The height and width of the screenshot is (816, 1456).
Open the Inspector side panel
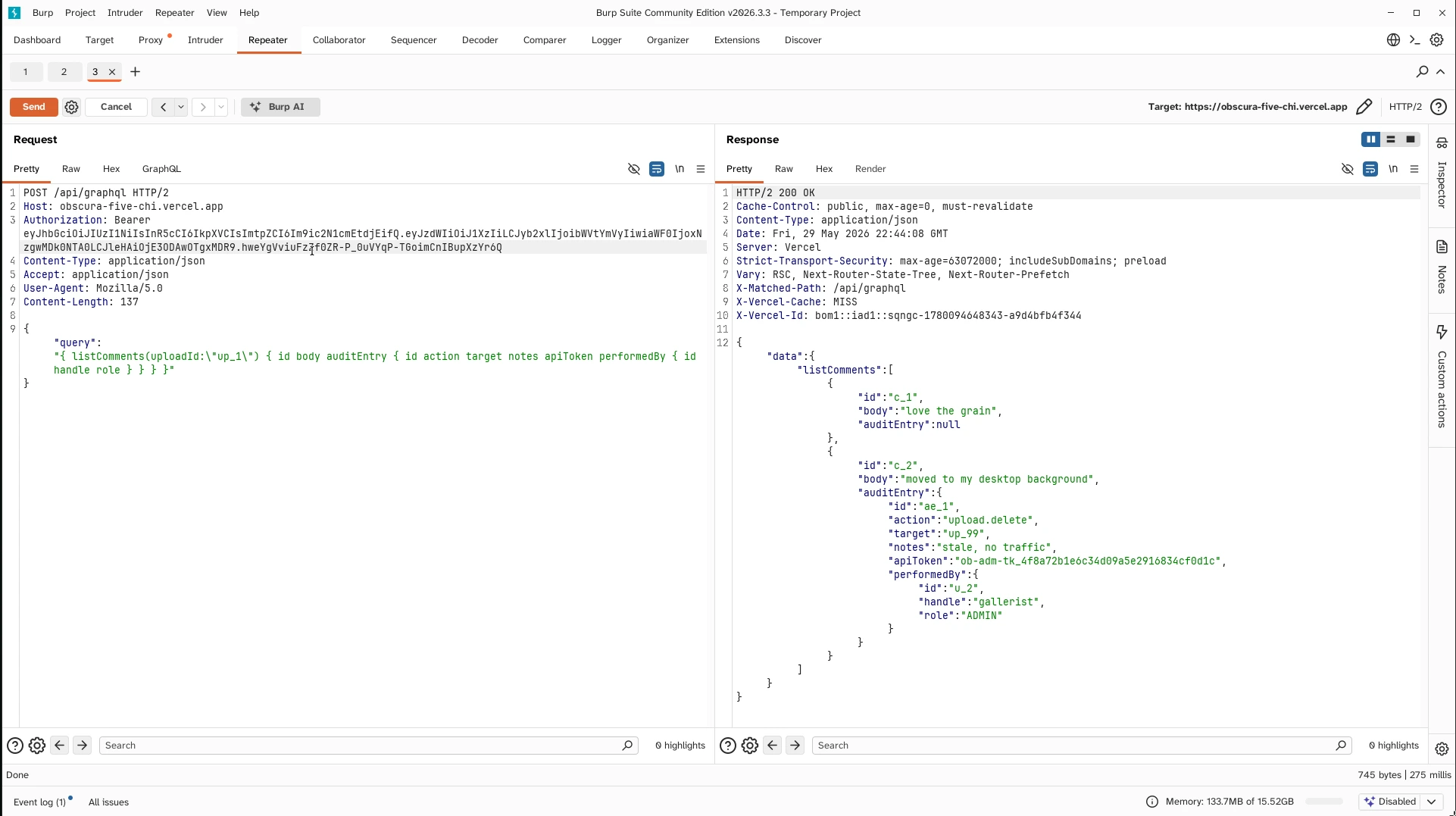[x=1442, y=173]
